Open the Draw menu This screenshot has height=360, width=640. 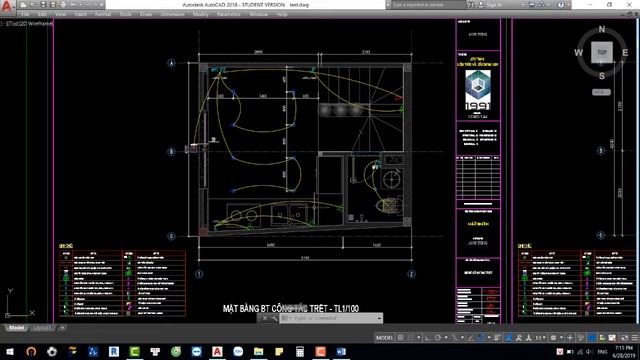[146, 14]
